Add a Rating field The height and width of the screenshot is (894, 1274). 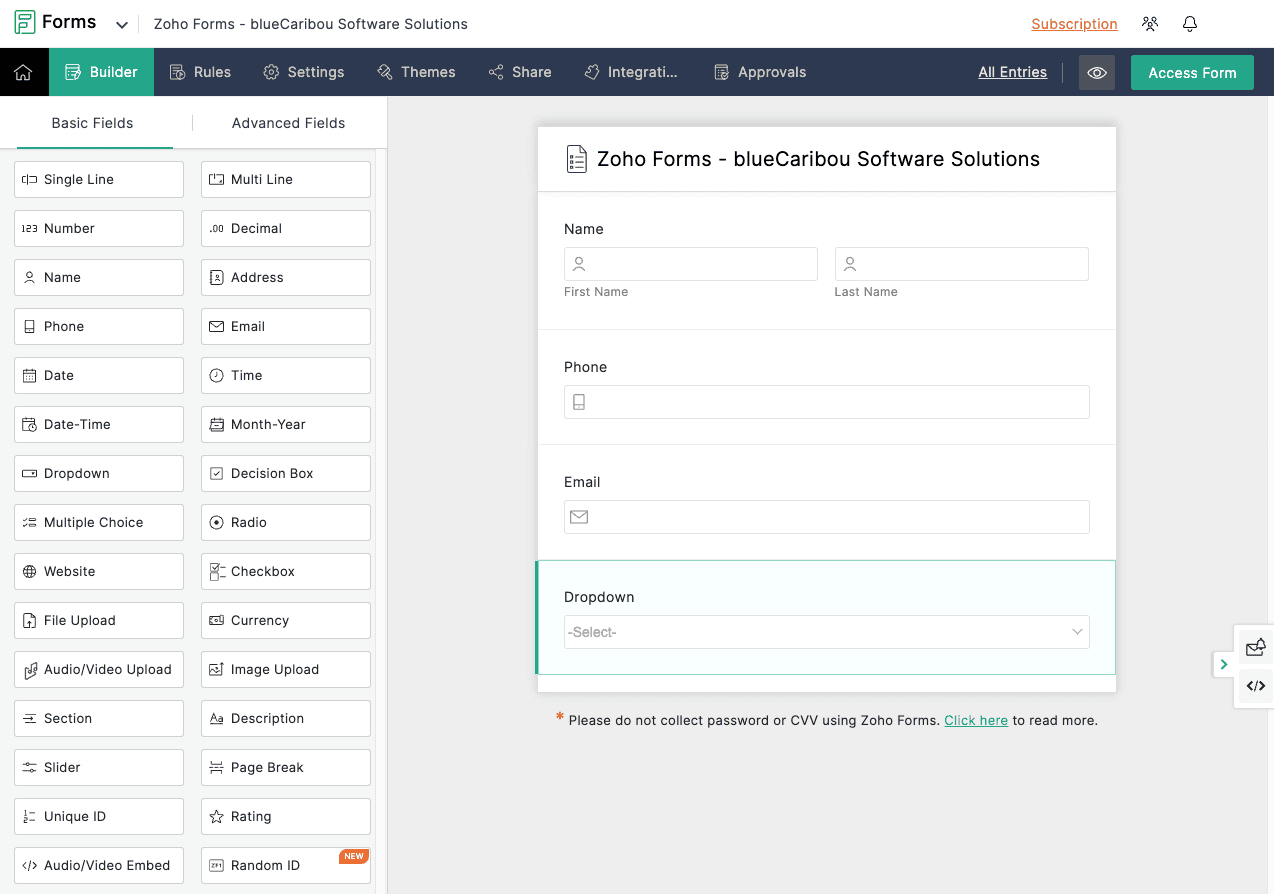(x=286, y=816)
